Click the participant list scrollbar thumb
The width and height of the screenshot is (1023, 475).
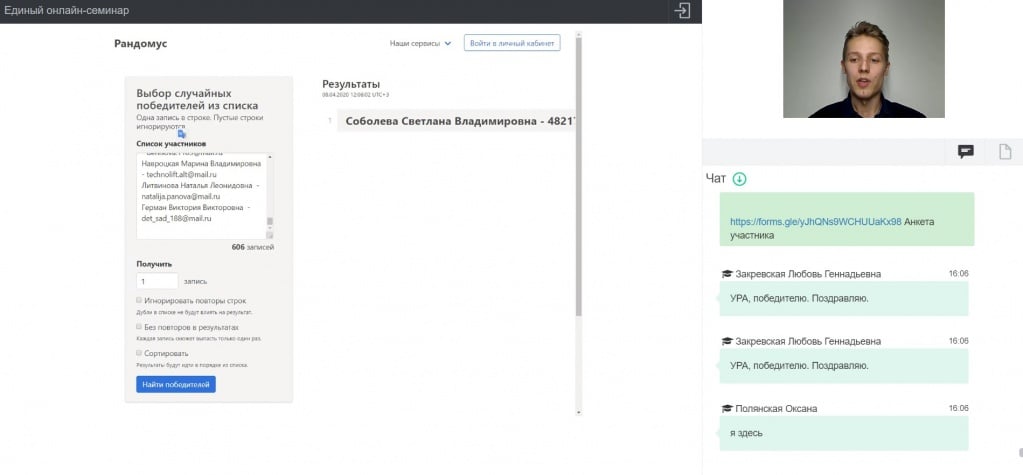click(269, 222)
